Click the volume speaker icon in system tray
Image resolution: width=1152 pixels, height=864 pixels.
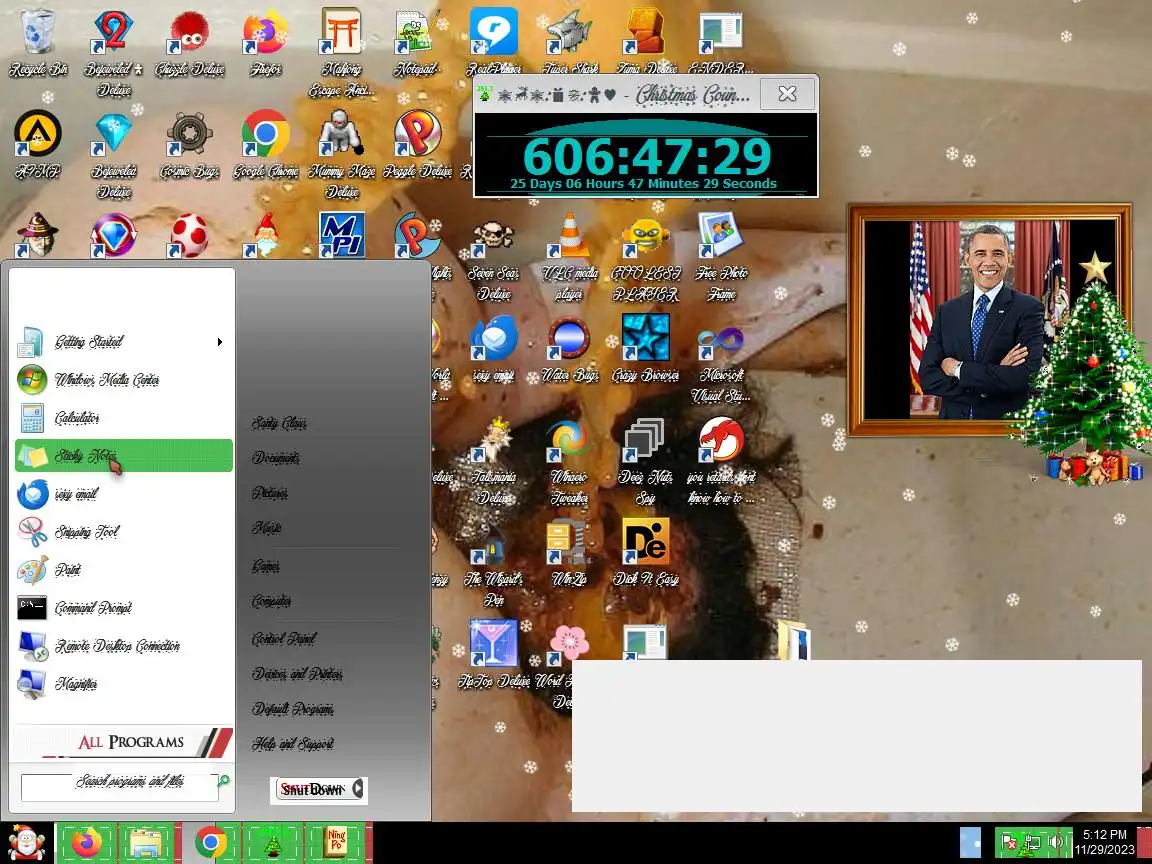(1055, 843)
